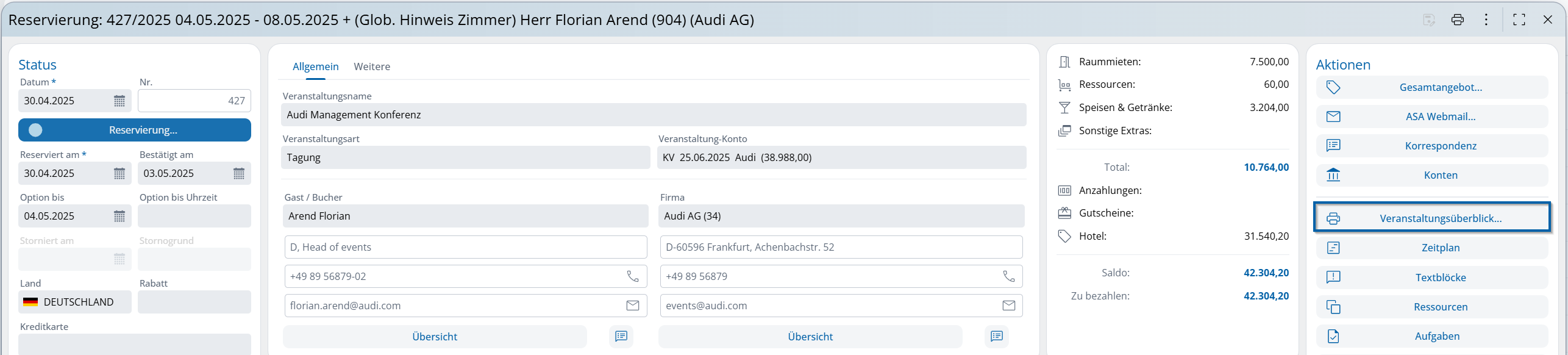Click envelope icon beside florian.arend@audi.com

[x=633, y=306]
